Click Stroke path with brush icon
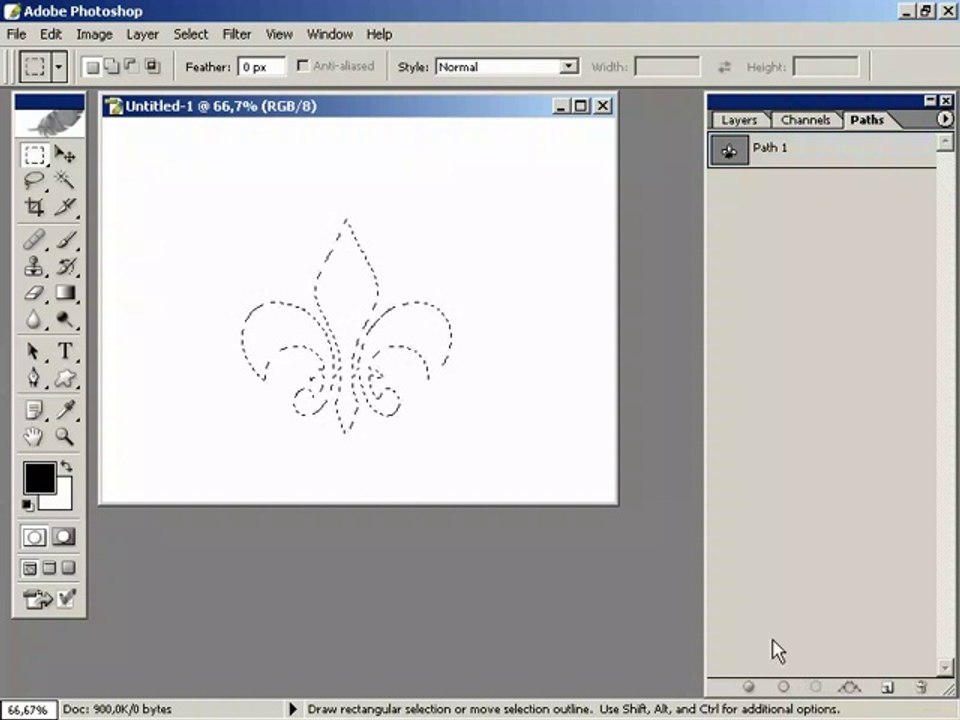 [x=783, y=687]
